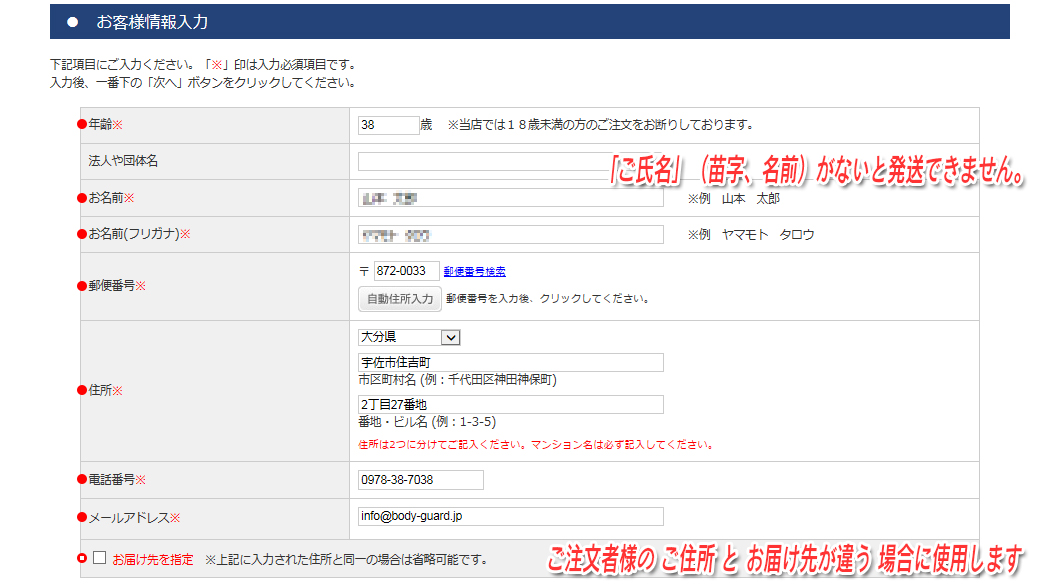
Task: Click the email field info@body-guard.jp
Action: pos(511,516)
